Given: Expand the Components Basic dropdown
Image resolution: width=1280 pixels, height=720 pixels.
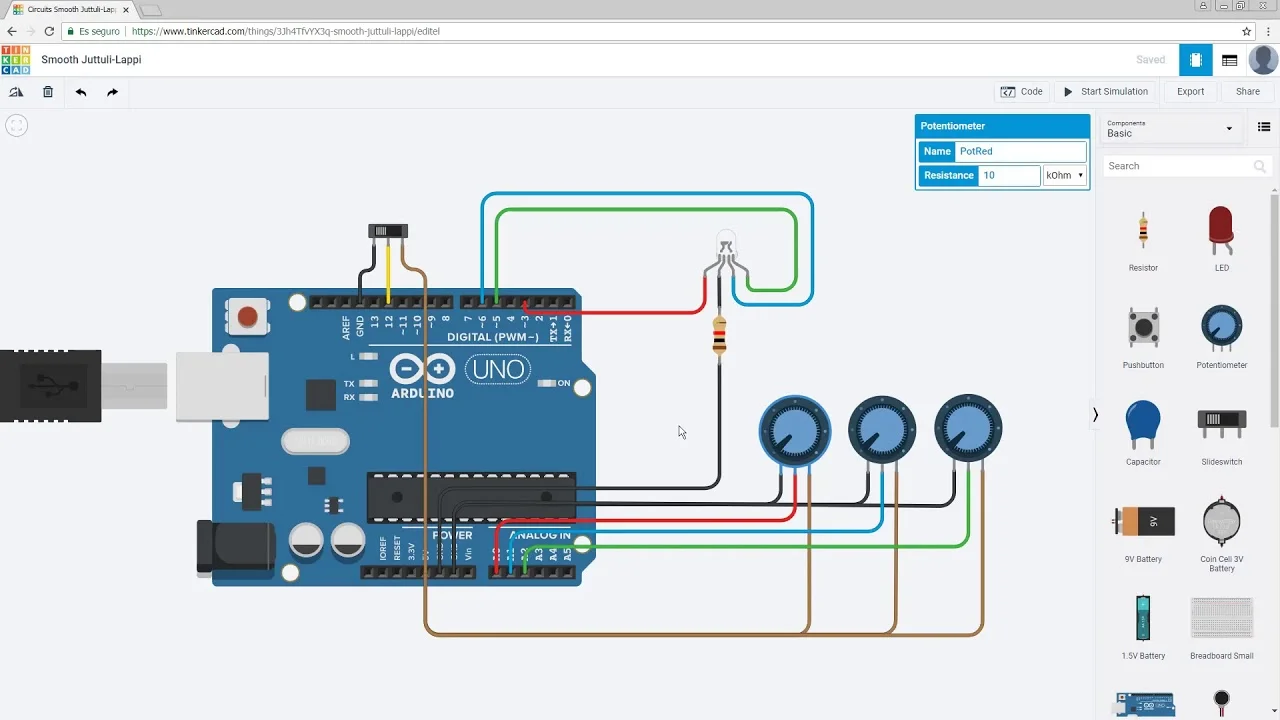Looking at the screenshot, I should click(1170, 128).
